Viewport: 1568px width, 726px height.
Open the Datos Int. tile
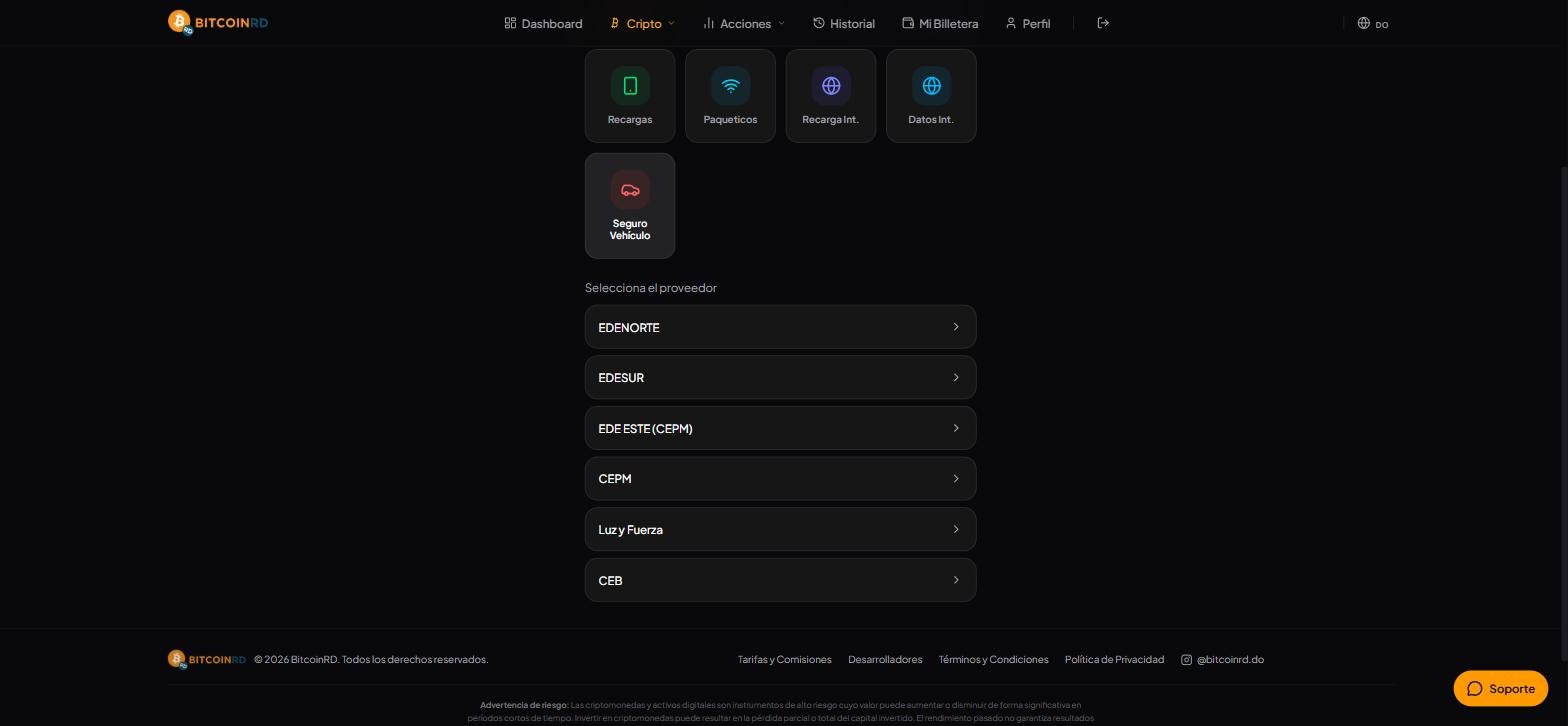(931, 96)
